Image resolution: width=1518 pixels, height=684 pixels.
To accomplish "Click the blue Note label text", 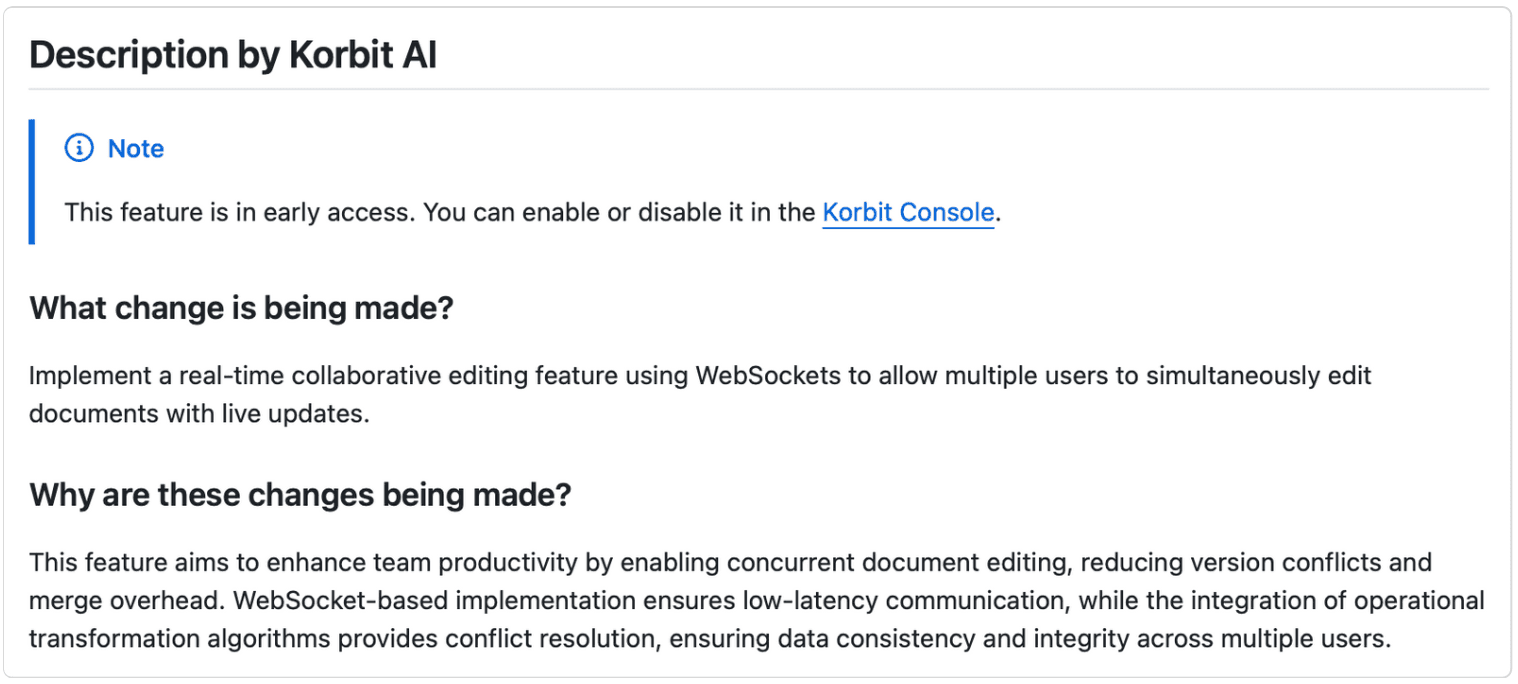I will 136,149.
